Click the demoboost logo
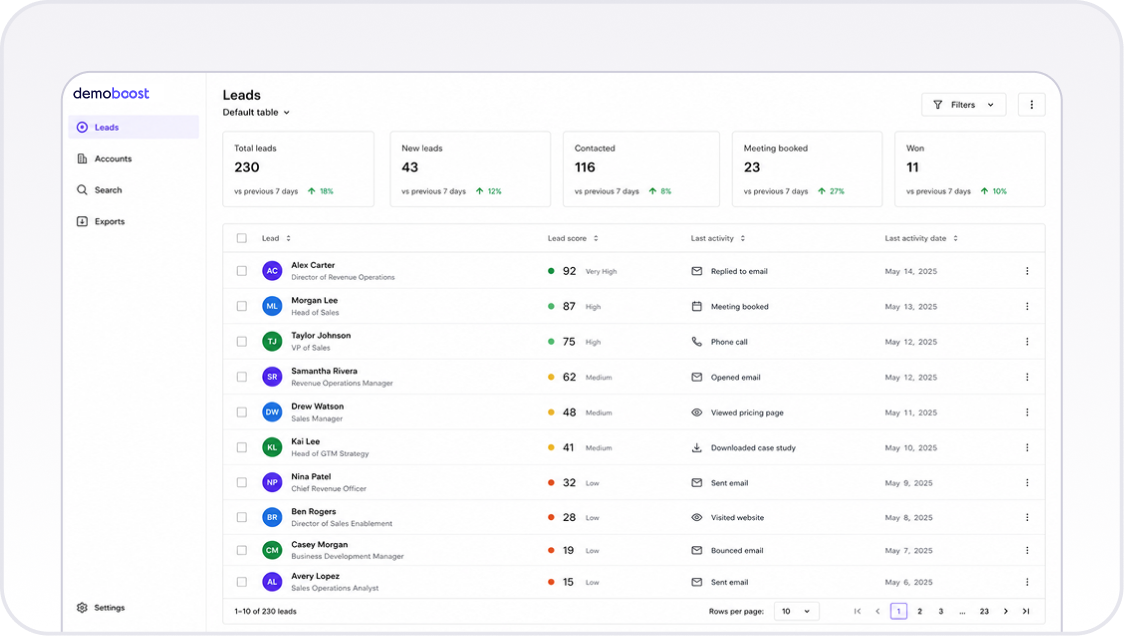This screenshot has width=1124, height=636. 111,93
